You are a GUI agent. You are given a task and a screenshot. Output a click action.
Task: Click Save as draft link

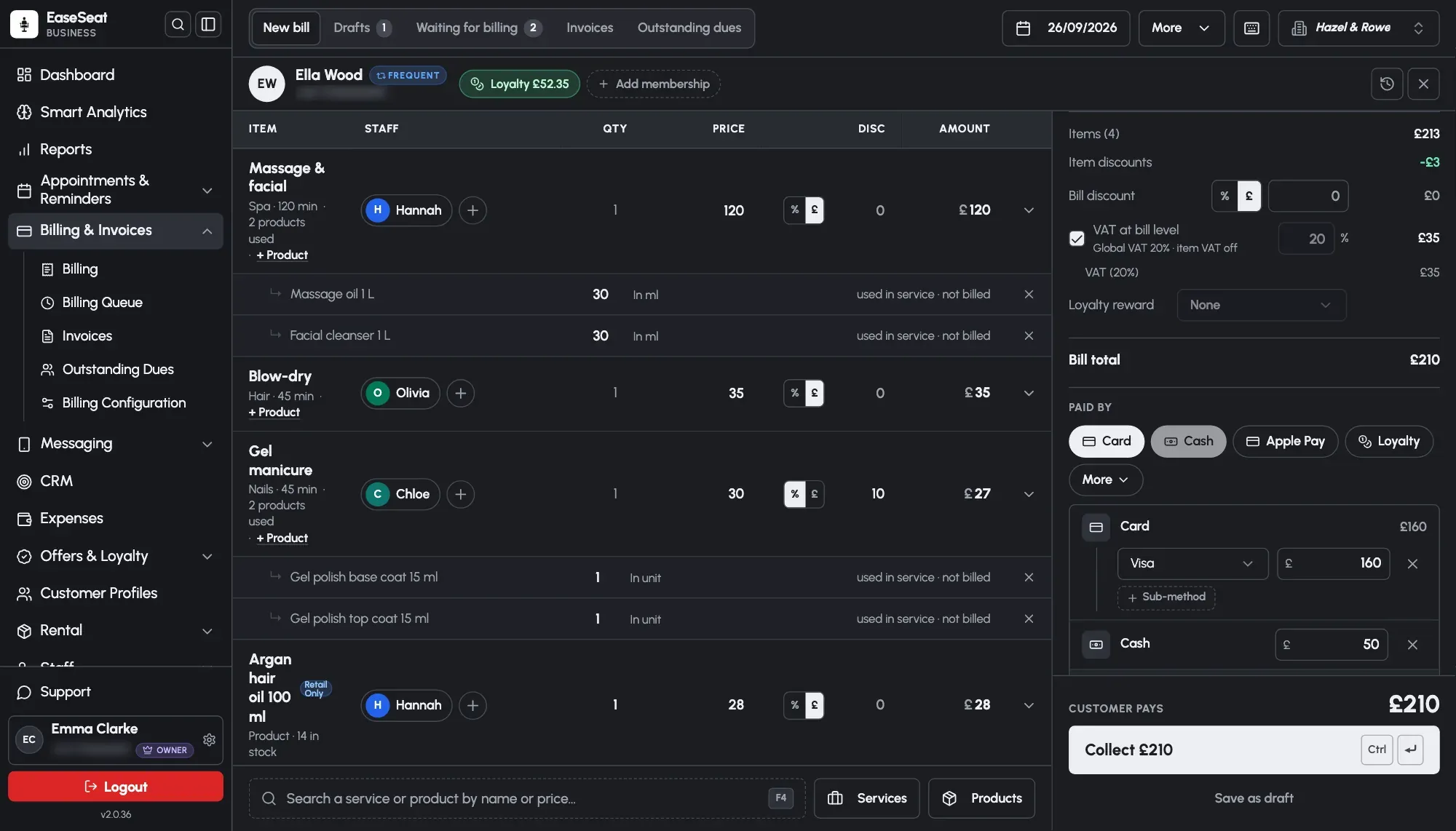(1254, 798)
